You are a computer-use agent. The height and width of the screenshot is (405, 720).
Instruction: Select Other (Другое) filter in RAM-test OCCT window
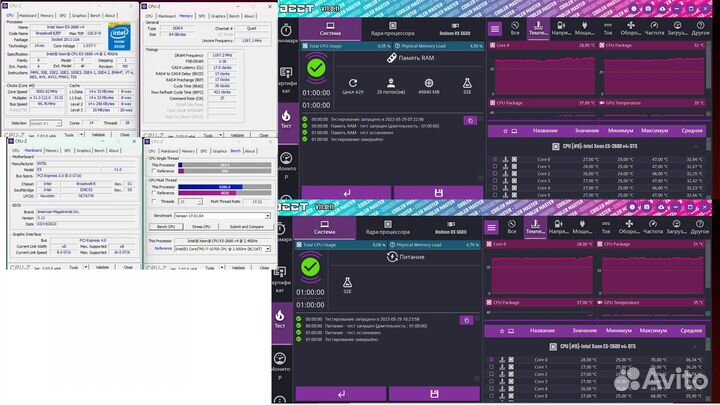[700, 28]
